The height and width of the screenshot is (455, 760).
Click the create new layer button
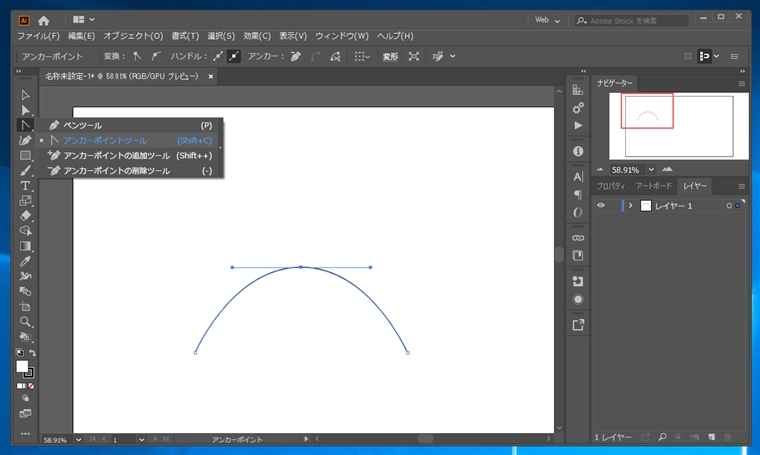tap(712, 437)
